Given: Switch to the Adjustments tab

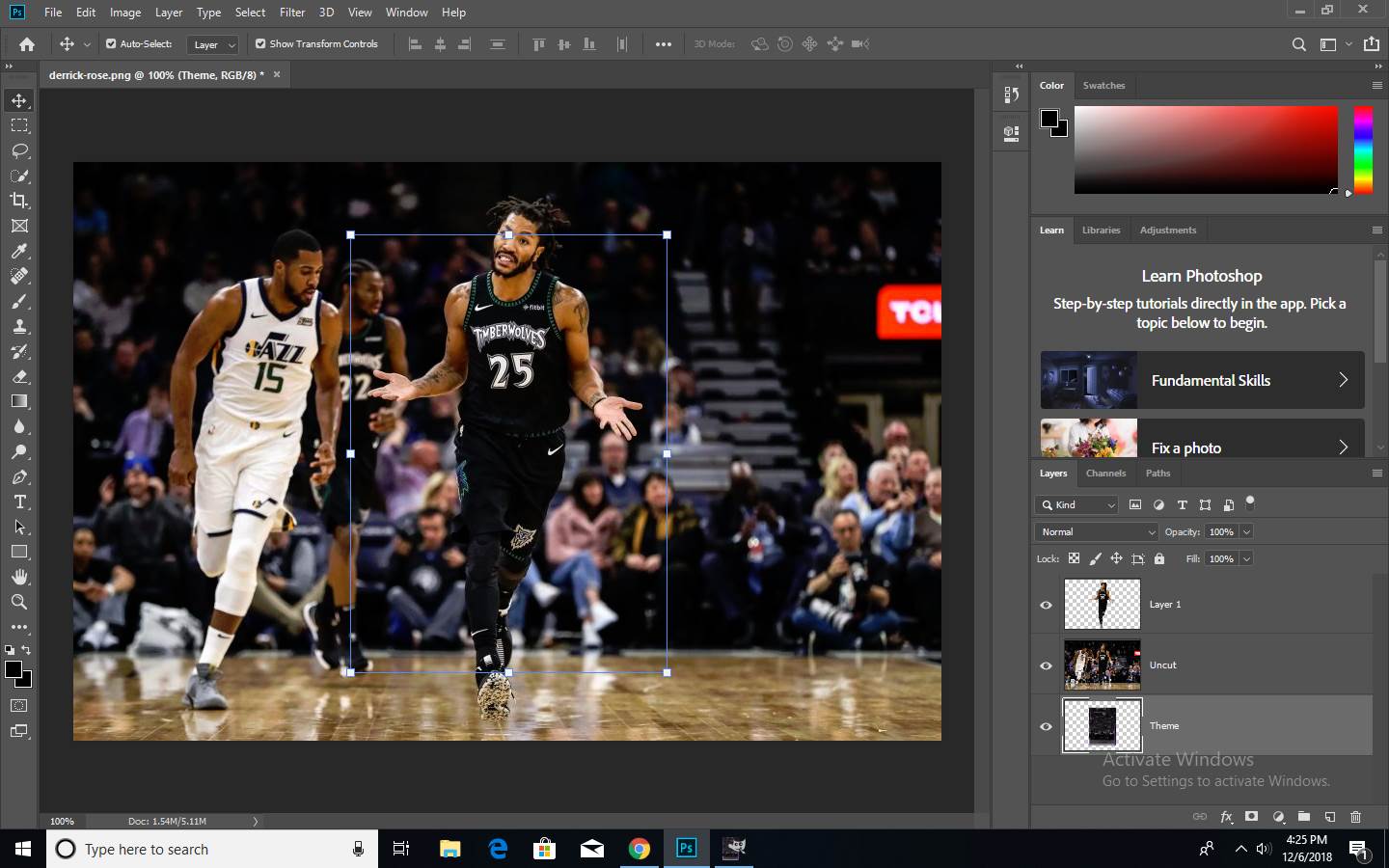Looking at the screenshot, I should pyautogui.click(x=1167, y=231).
